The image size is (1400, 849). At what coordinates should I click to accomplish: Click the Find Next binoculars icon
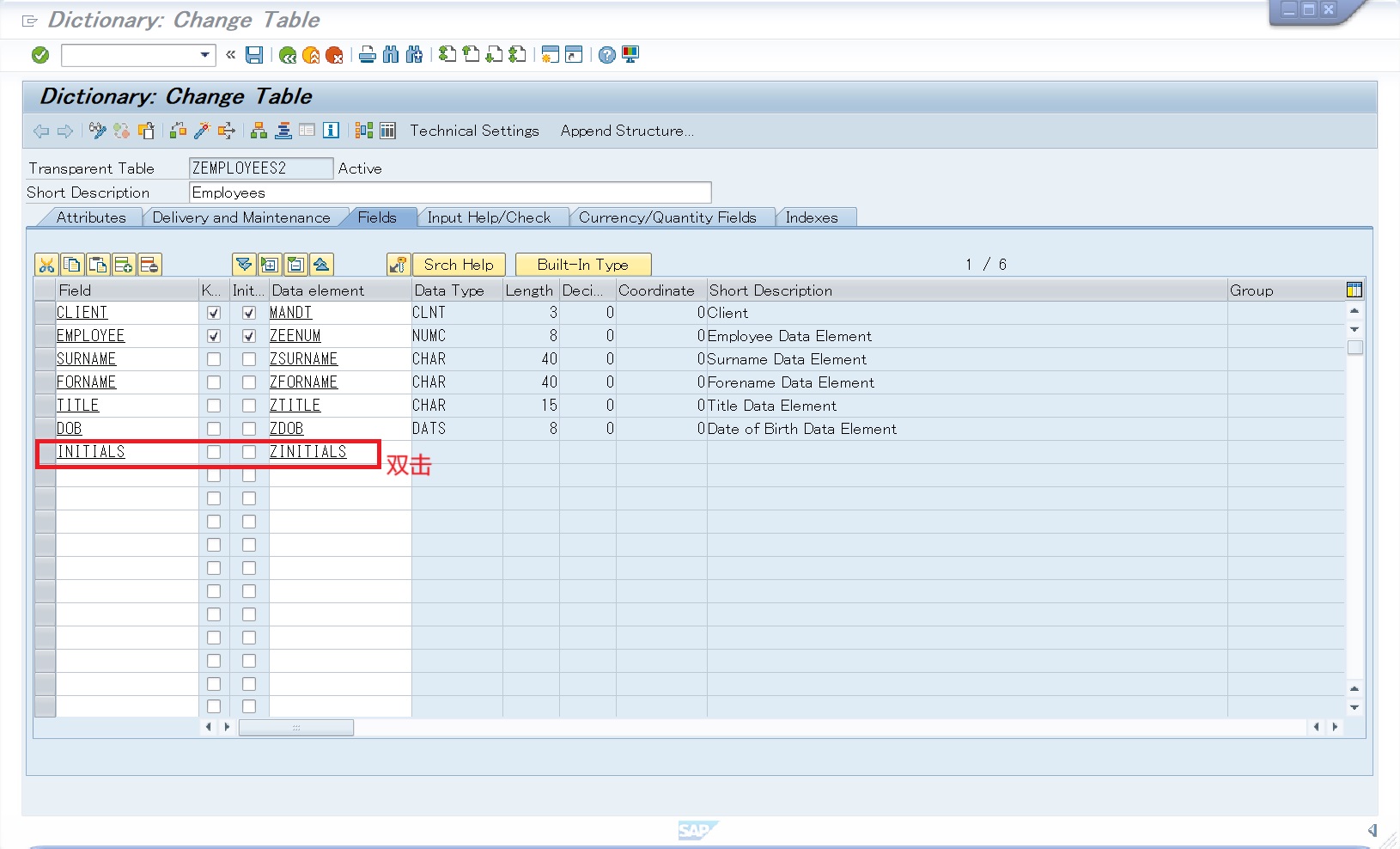pos(414,55)
